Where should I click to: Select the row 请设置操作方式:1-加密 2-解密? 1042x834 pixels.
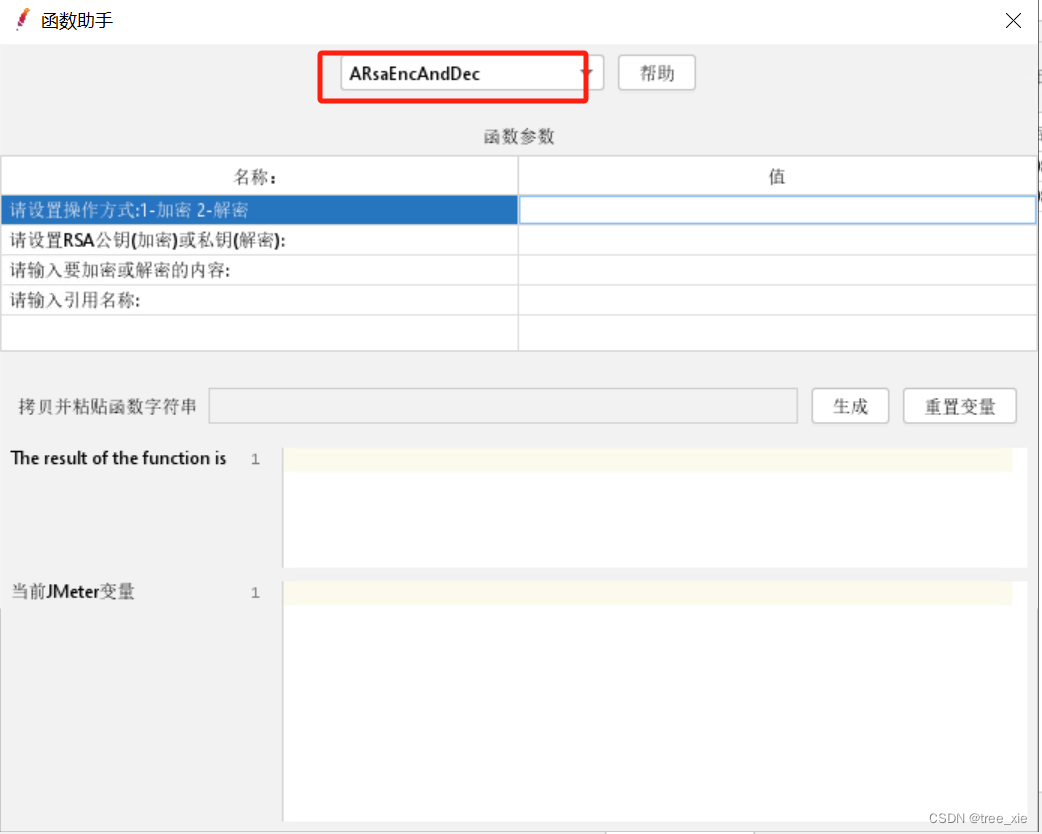tap(259, 210)
